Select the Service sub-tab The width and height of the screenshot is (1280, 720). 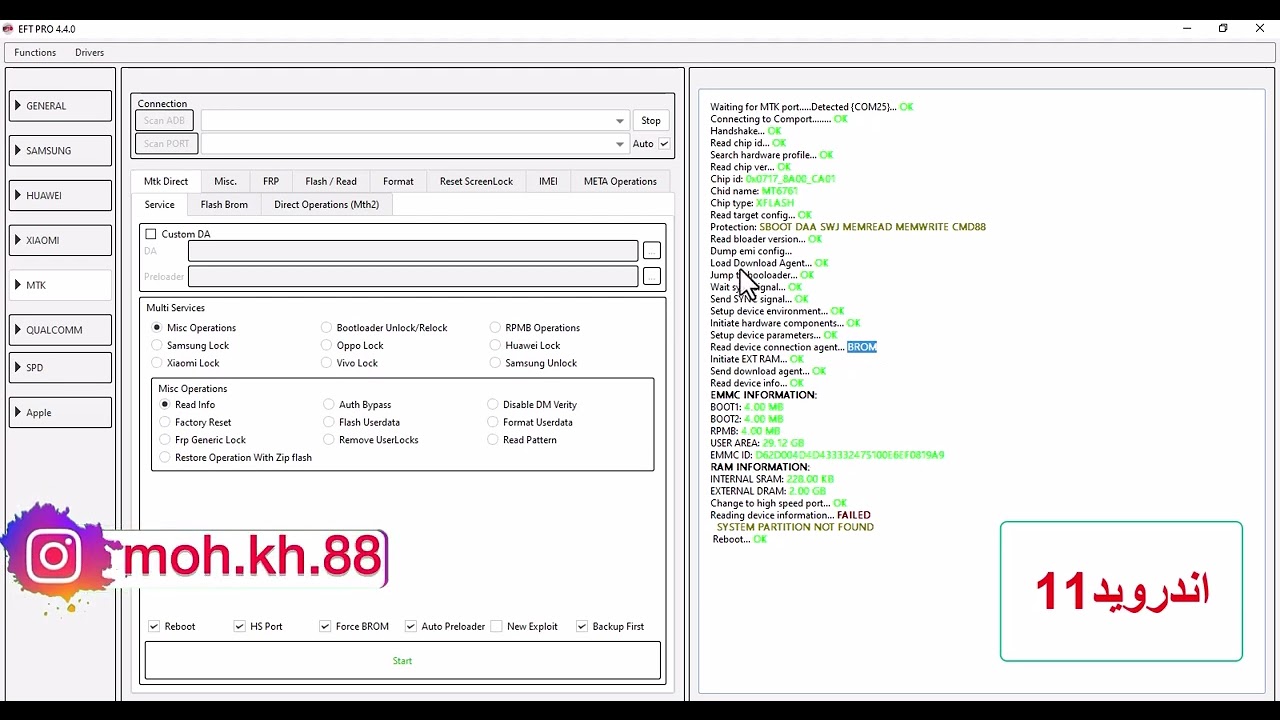tap(159, 204)
